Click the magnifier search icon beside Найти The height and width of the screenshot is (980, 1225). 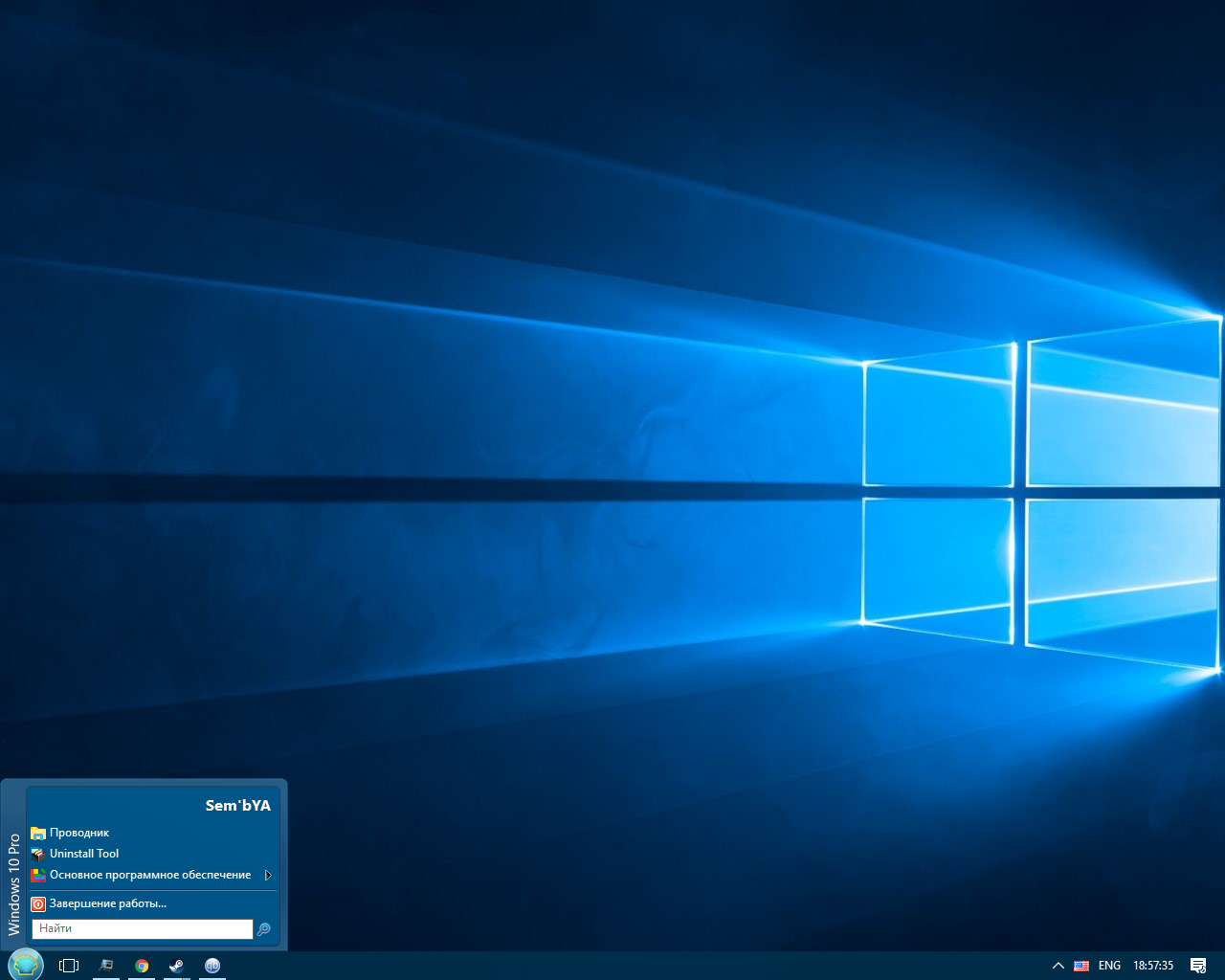pyautogui.click(x=264, y=929)
